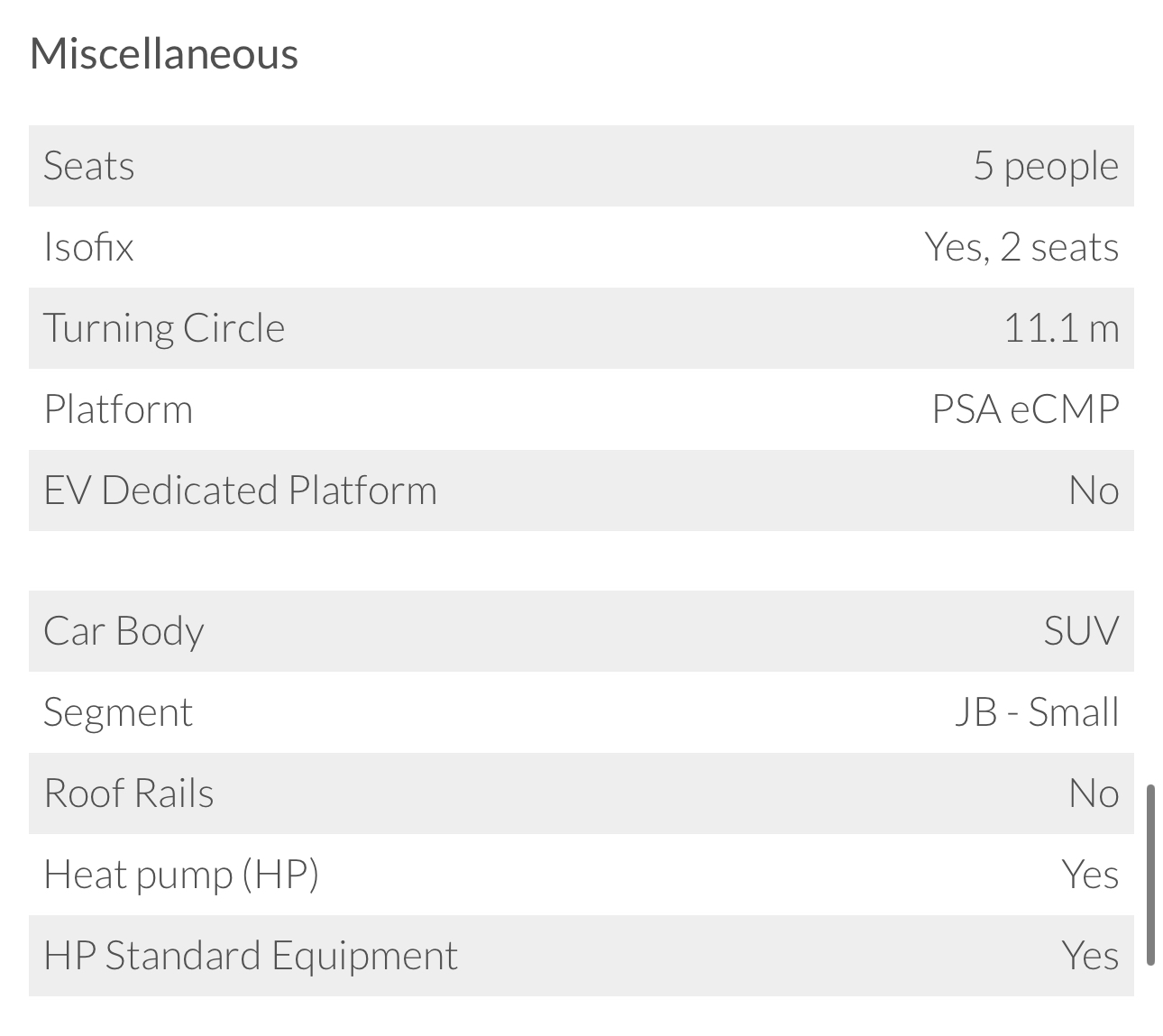Viewport: 1163px width, 1036px height.
Task: Select the 'Yes, 2 seats' value
Action: (1021, 247)
